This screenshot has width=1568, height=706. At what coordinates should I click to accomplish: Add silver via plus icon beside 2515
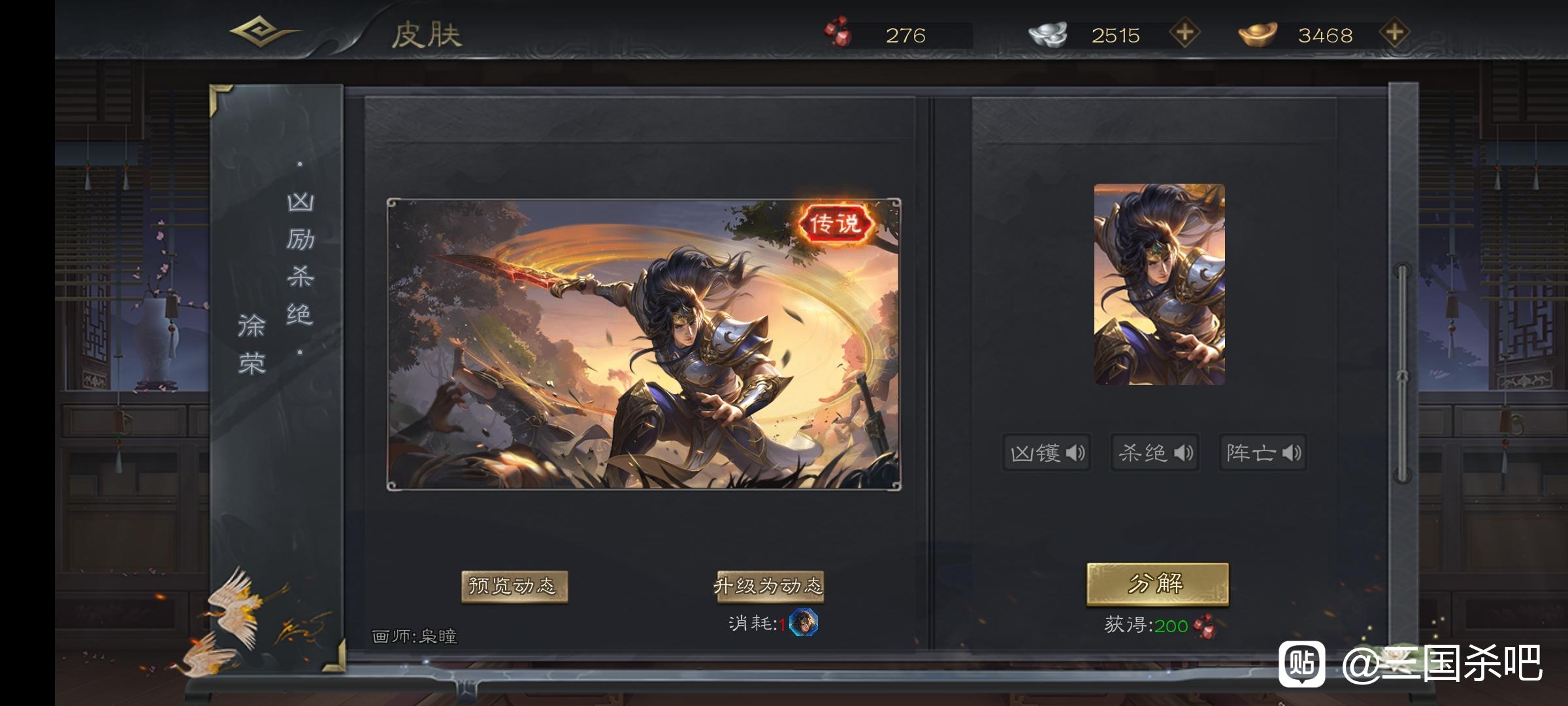(x=1184, y=33)
